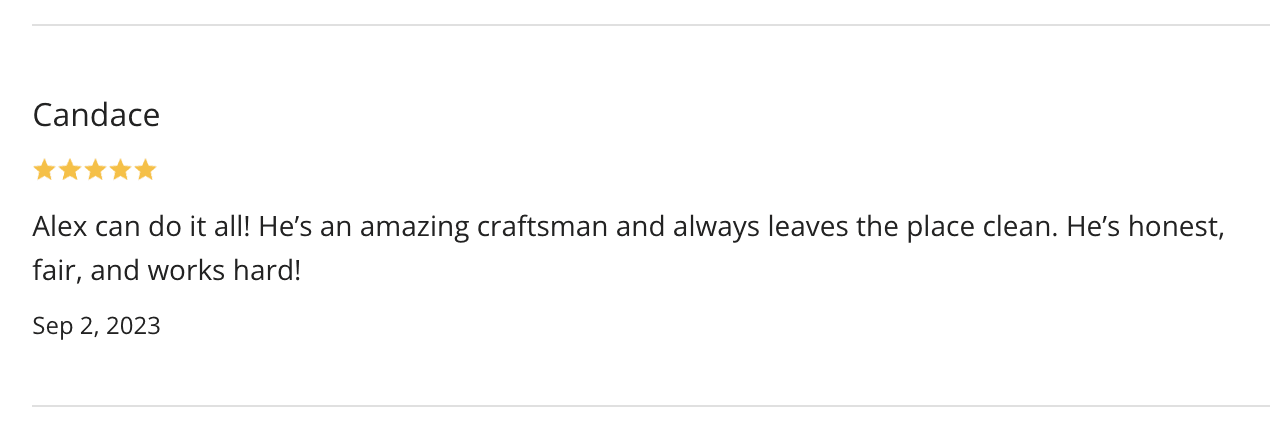Viewport: 1276px width, 444px height.
Task: Click the word "honest," in the review
Action: point(1176,226)
